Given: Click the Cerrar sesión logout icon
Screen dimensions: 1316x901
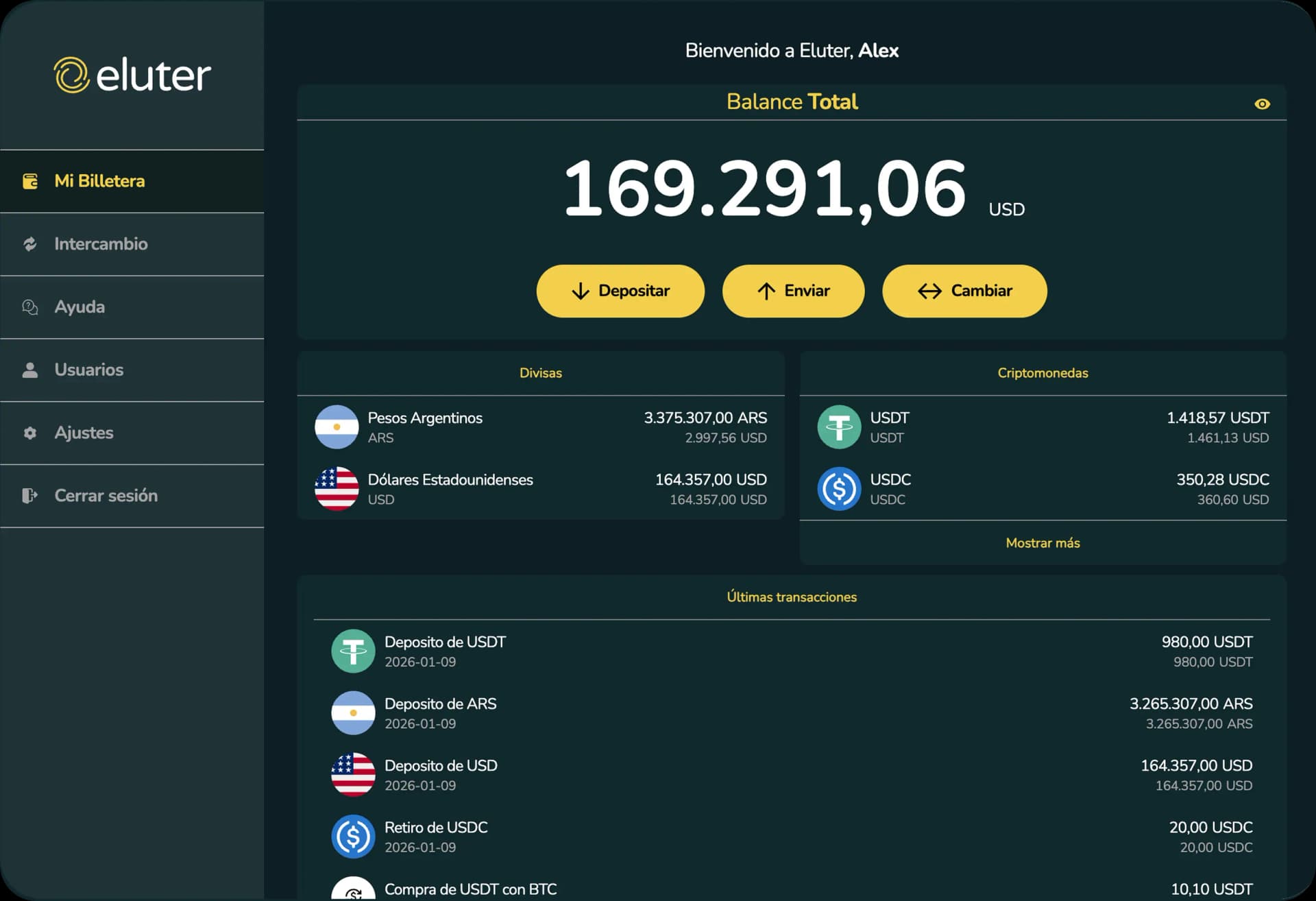Looking at the screenshot, I should [x=30, y=496].
